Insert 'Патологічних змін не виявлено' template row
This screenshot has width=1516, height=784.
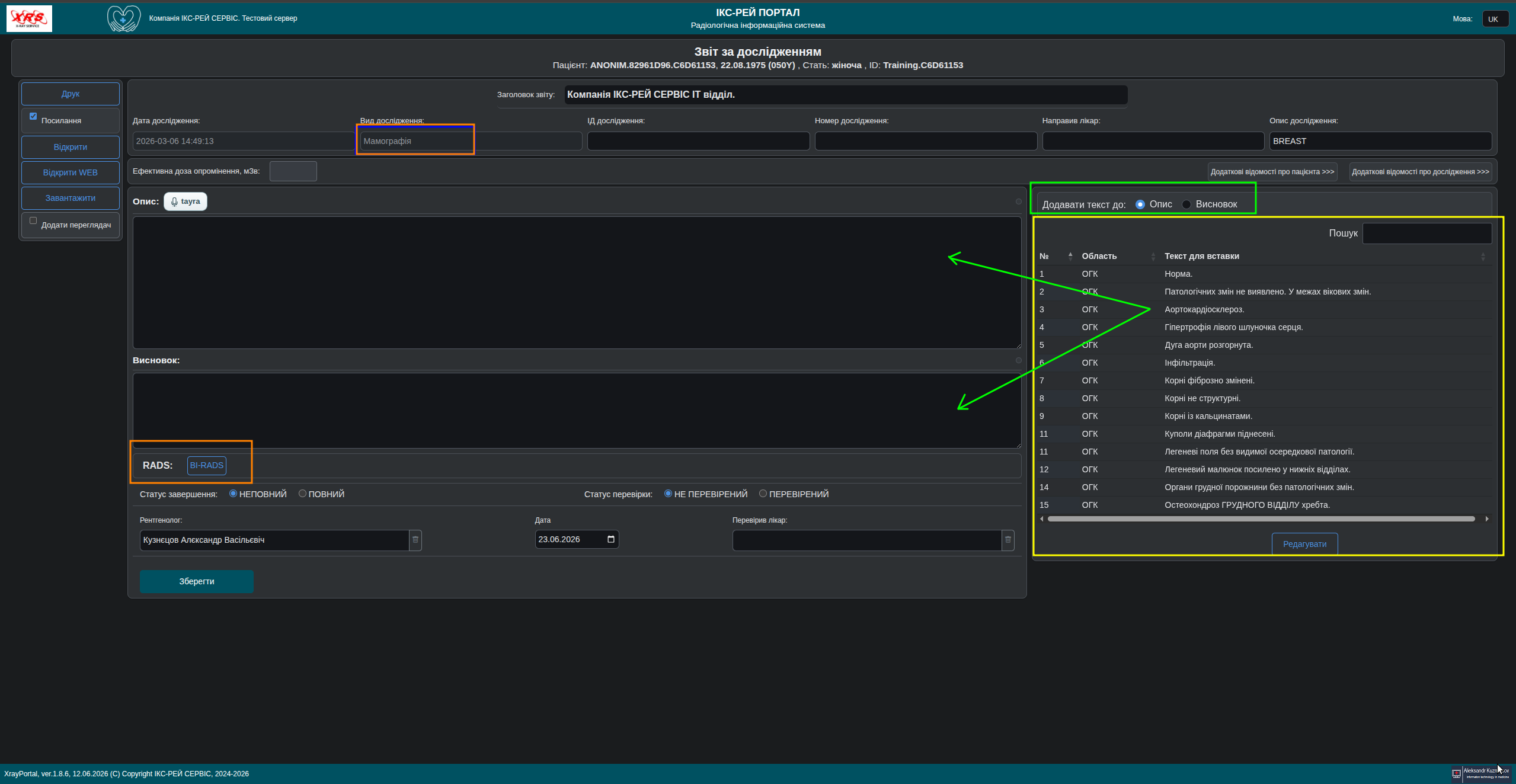[1264, 292]
